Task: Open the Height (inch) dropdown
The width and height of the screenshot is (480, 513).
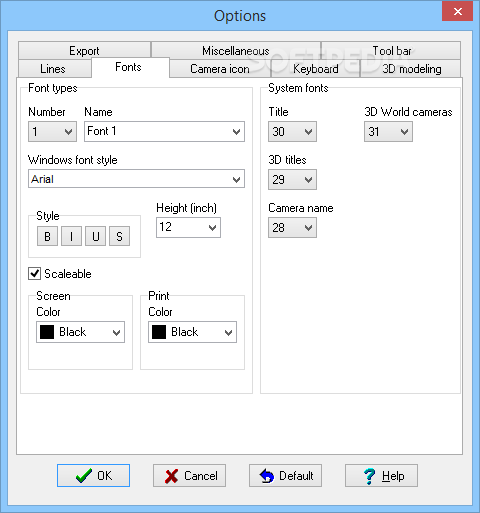Action: (188, 228)
